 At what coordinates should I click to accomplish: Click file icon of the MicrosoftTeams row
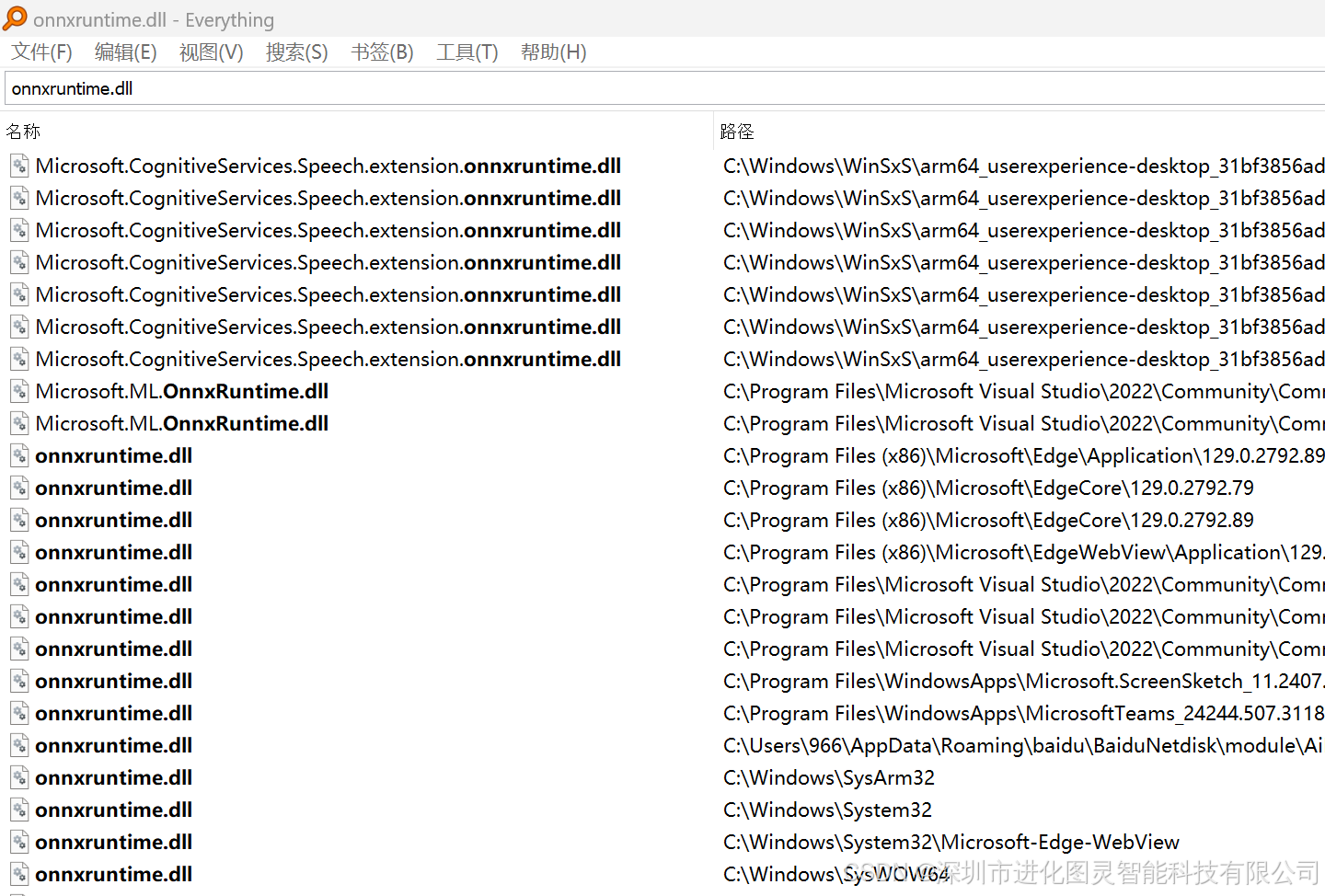tap(19, 713)
